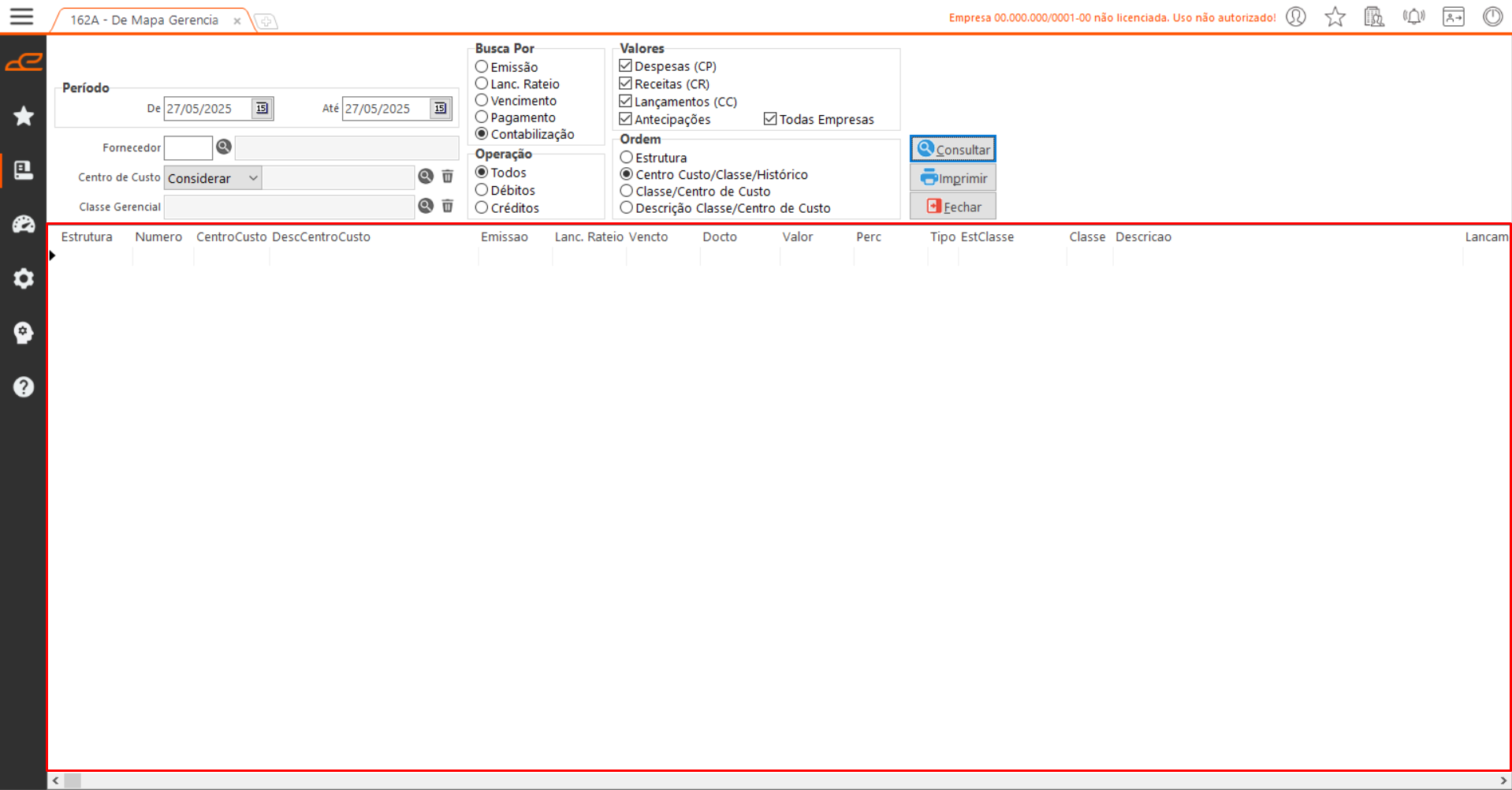The image size is (1512, 790).
Task: Click the Fornecedor search magnifier icon
Action: (224, 147)
